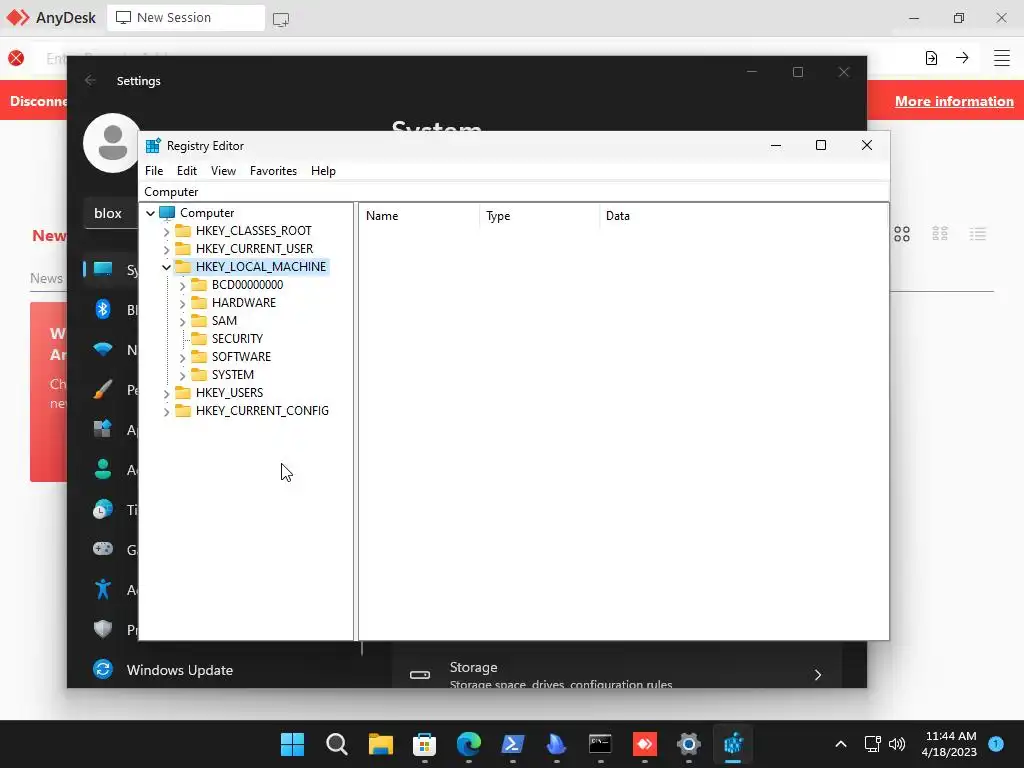
Task: Show hidden system tray icons
Action: (841, 744)
